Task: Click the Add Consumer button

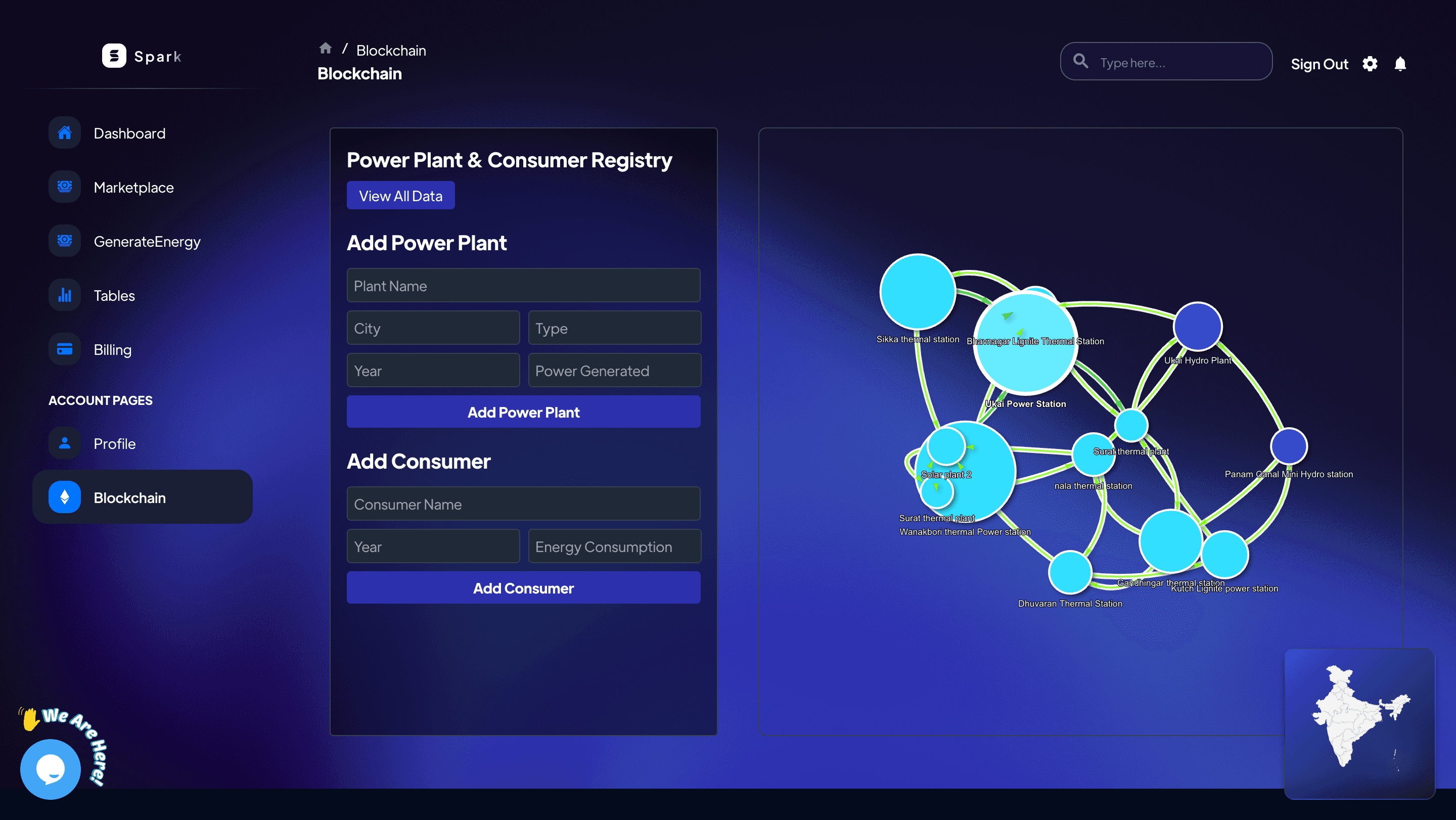Action: pos(523,588)
